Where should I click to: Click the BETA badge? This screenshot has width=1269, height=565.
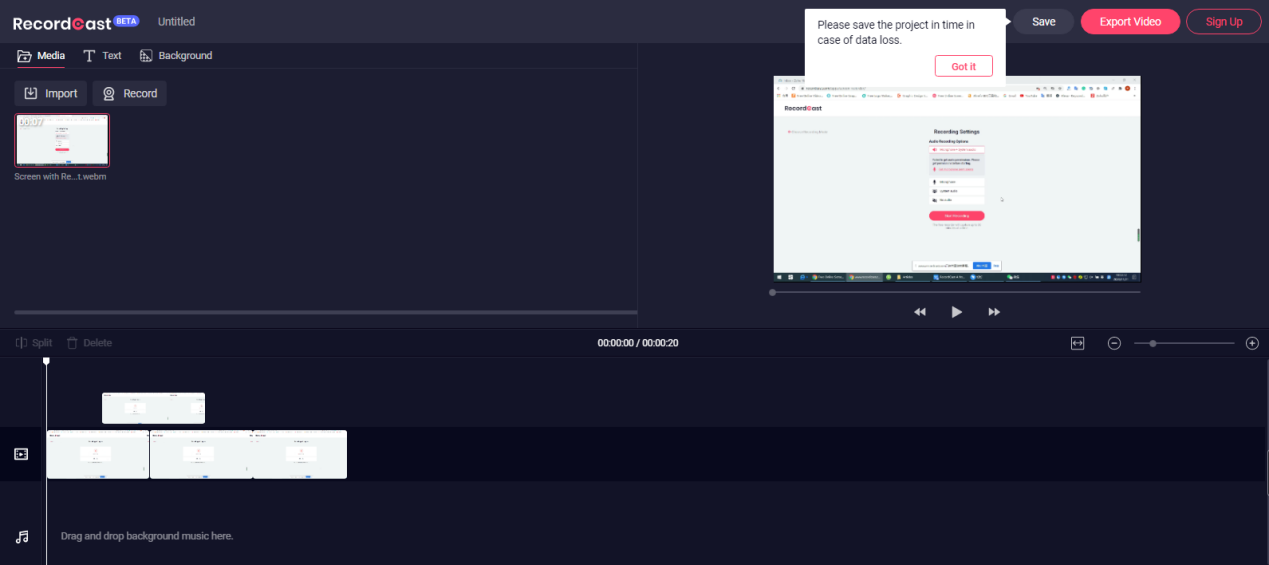126,20
